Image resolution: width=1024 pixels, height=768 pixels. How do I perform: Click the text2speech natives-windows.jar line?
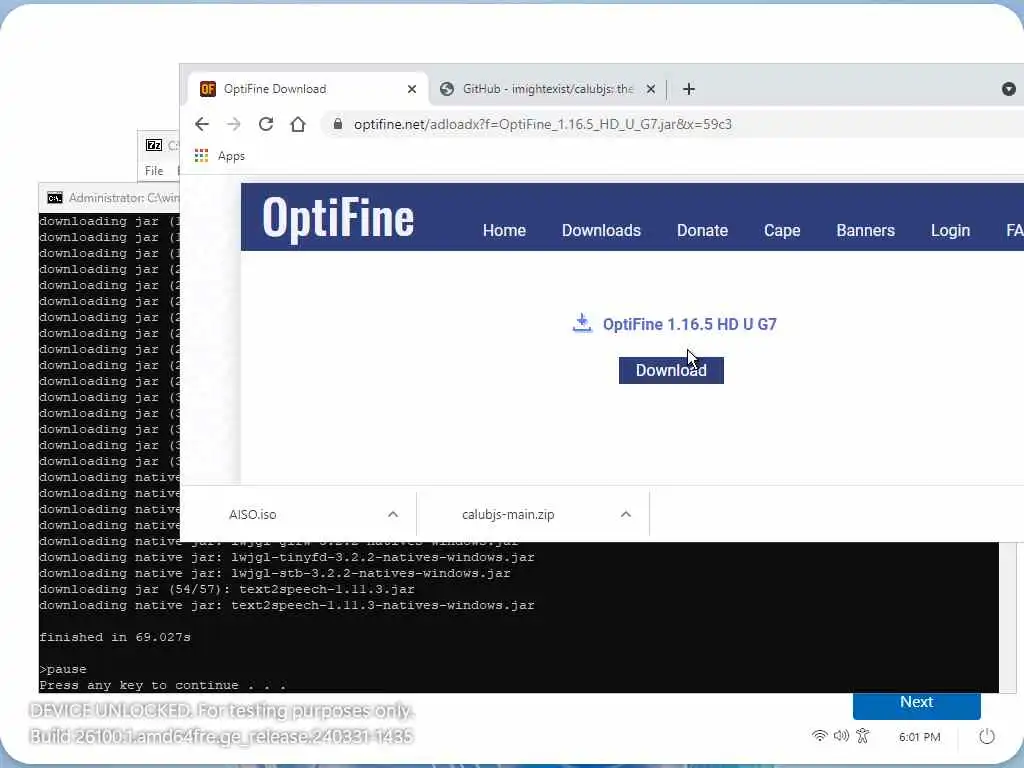287,605
